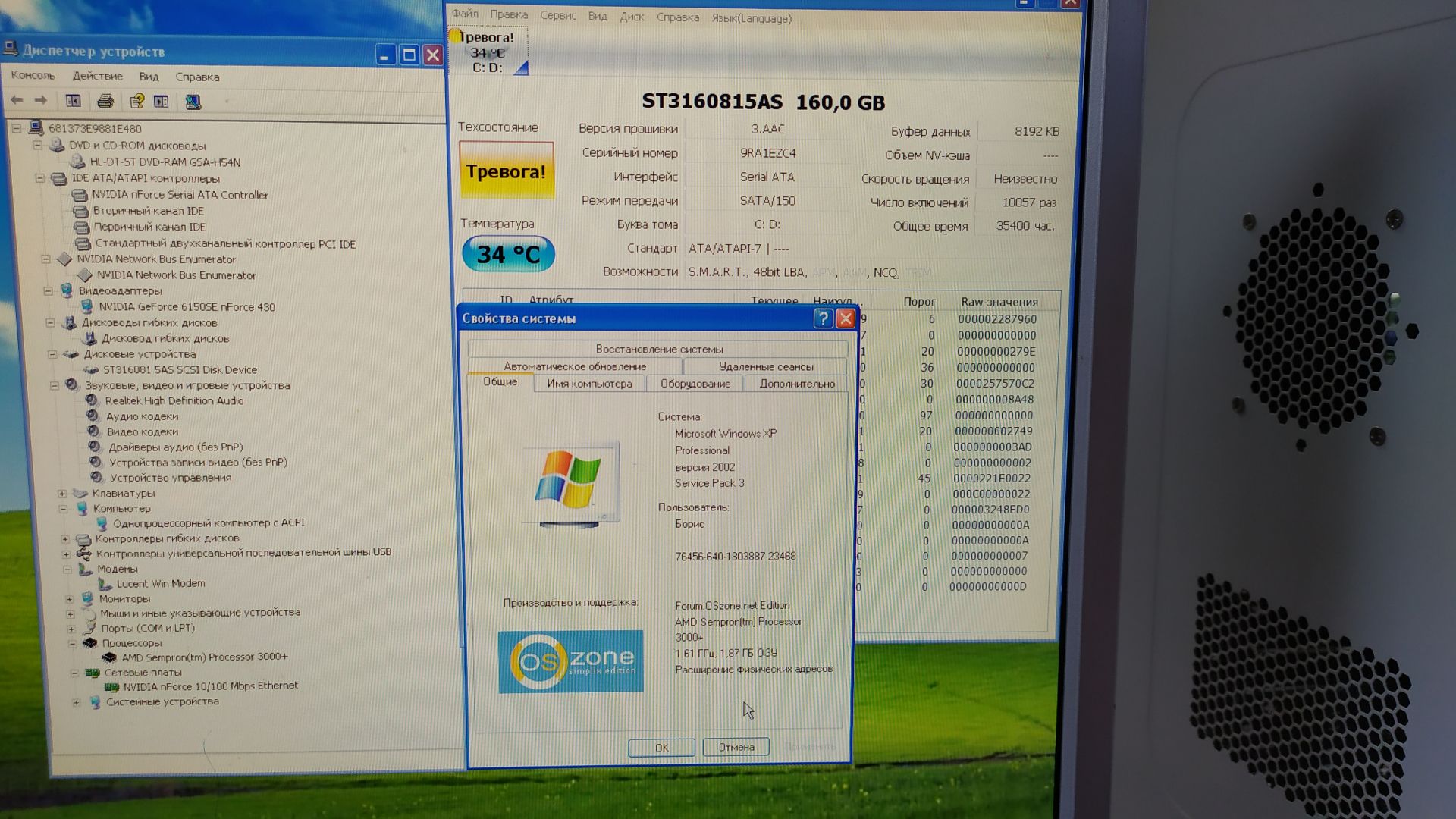Select NVIDIA GeForce 6150SE nForce 430 adapter
Screen dimensions: 1456x819
tap(187, 307)
